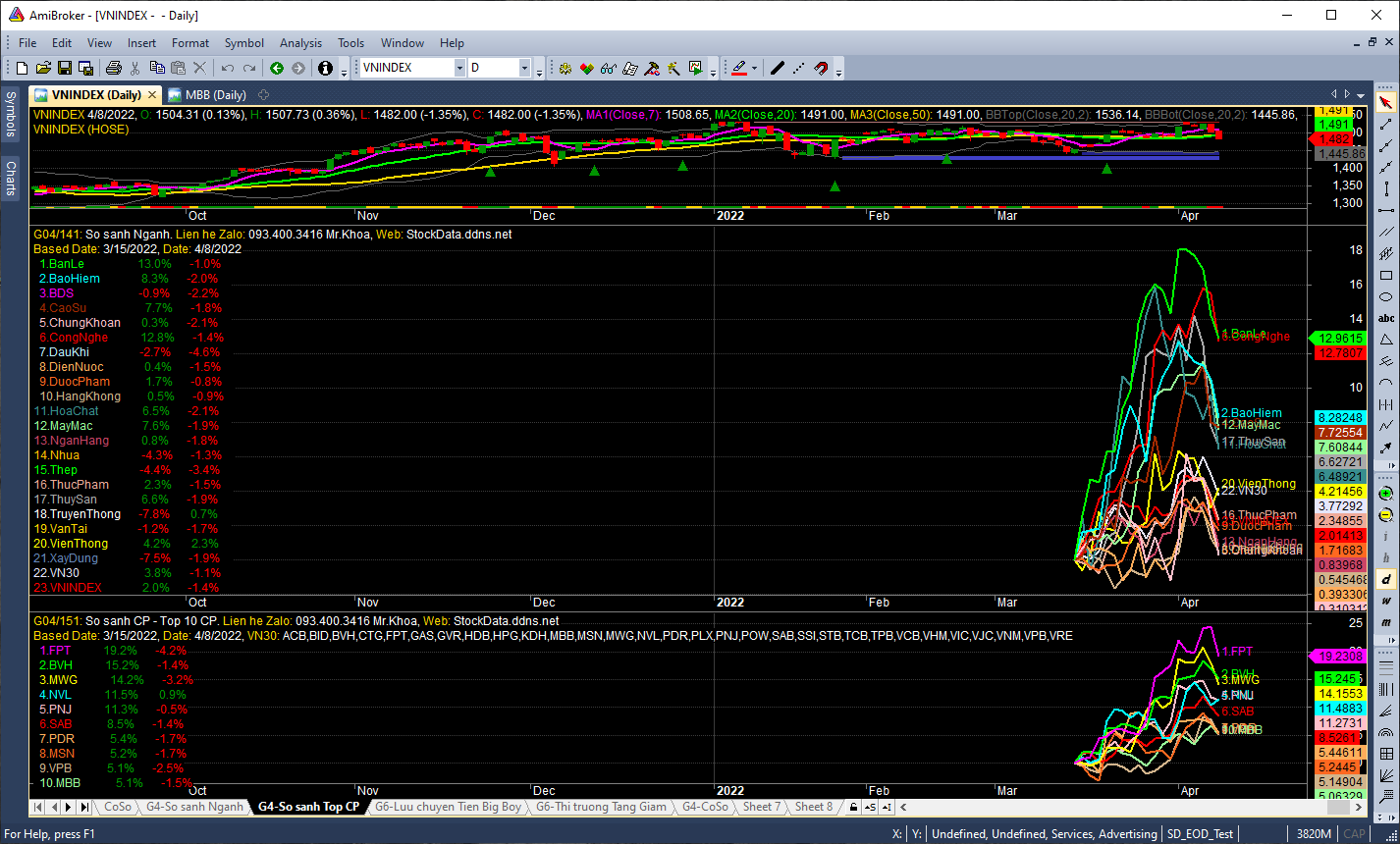Click 'SD_EOD_Test' in the status bar
The image size is (1400, 844).
pos(1201,834)
